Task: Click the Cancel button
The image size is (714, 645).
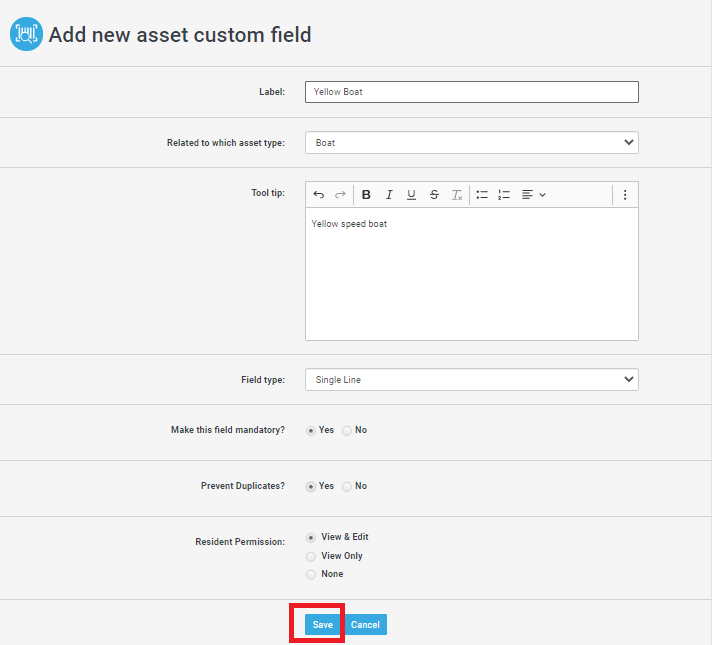Action: pyautogui.click(x=365, y=624)
